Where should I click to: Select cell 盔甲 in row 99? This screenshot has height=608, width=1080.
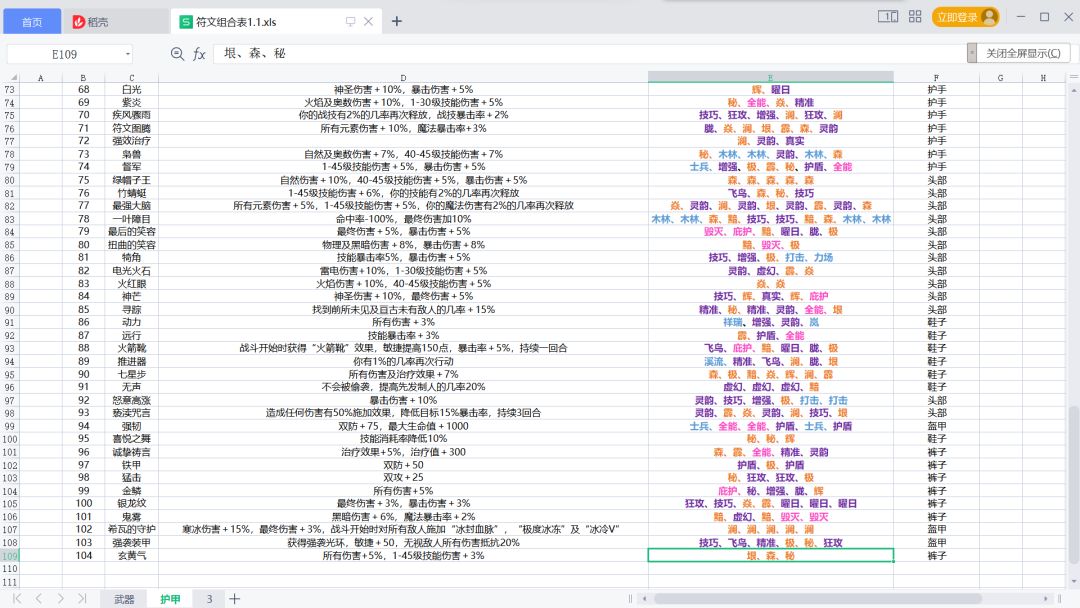936,426
